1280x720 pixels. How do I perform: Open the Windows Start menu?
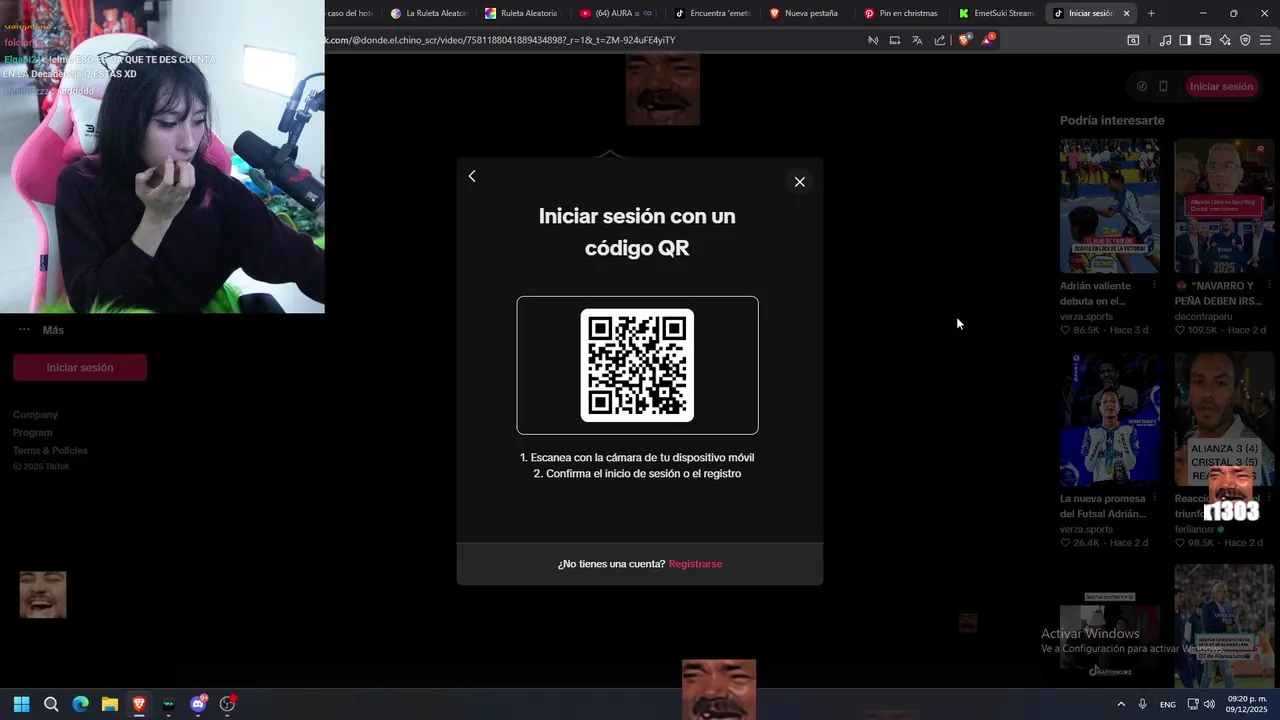click(21, 704)
